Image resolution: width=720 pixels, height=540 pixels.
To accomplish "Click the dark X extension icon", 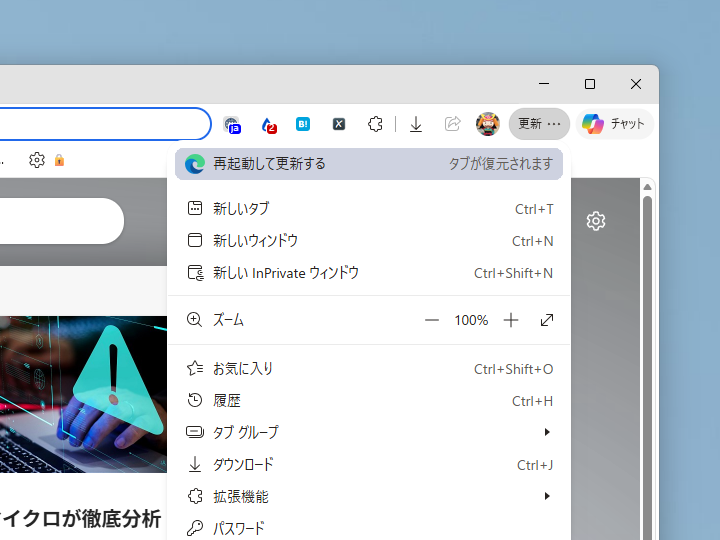I will coord(339,124).
